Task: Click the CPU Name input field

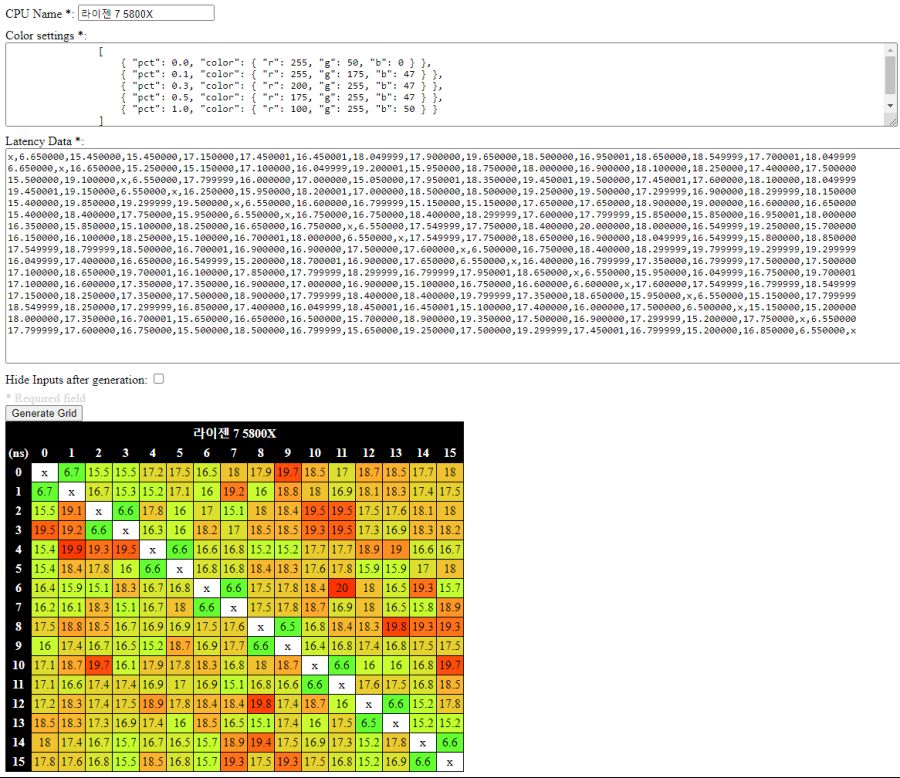Action: tap(146, 13)
